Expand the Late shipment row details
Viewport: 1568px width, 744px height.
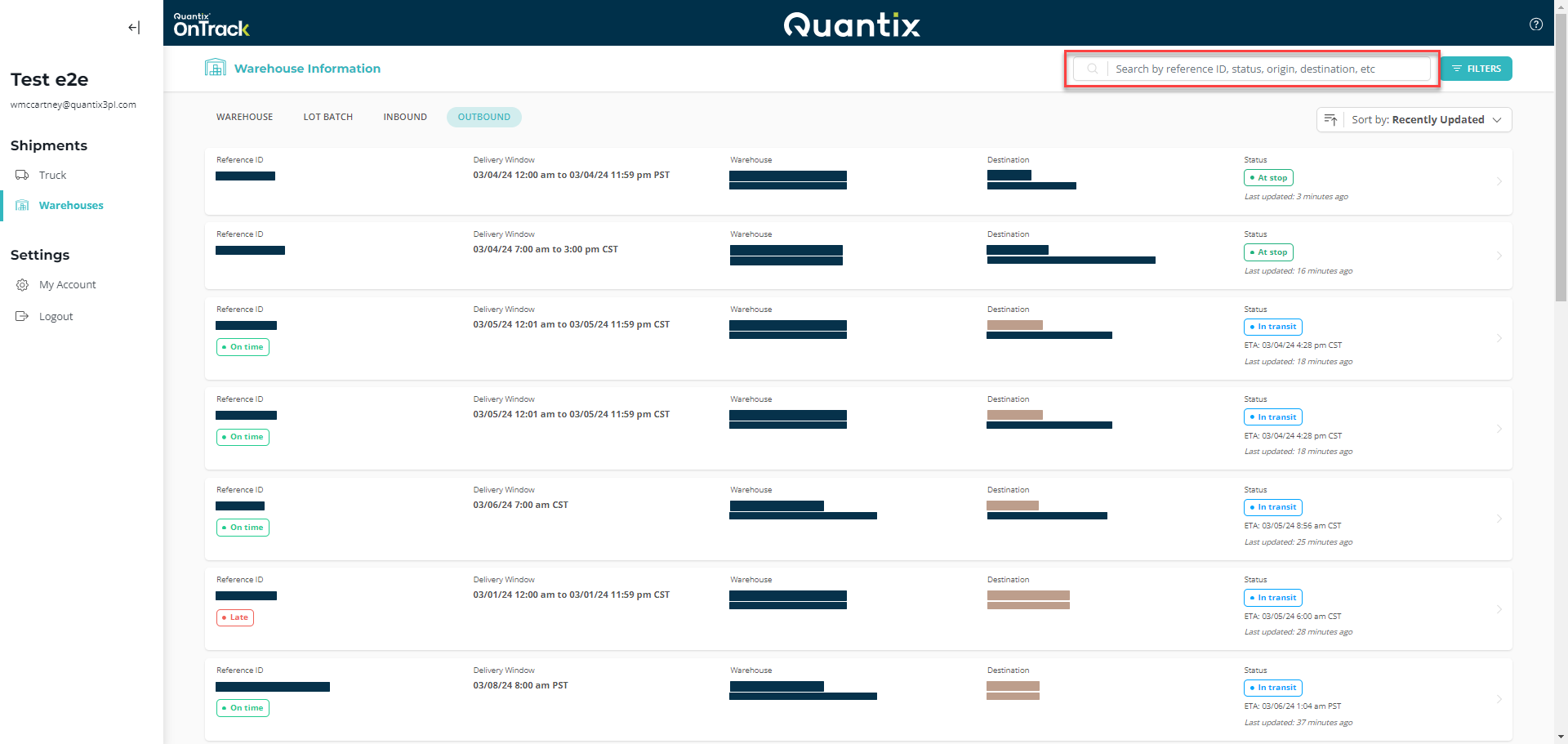coord(1499,608)
